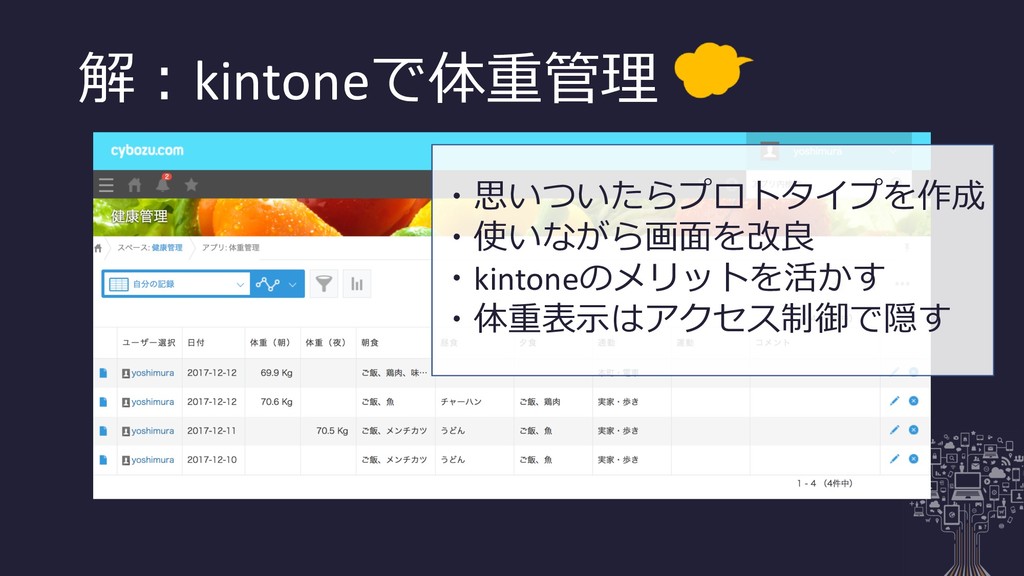
Task: Click the yoshimura link in the 70.6 Kg row
Action: (152, 402)
